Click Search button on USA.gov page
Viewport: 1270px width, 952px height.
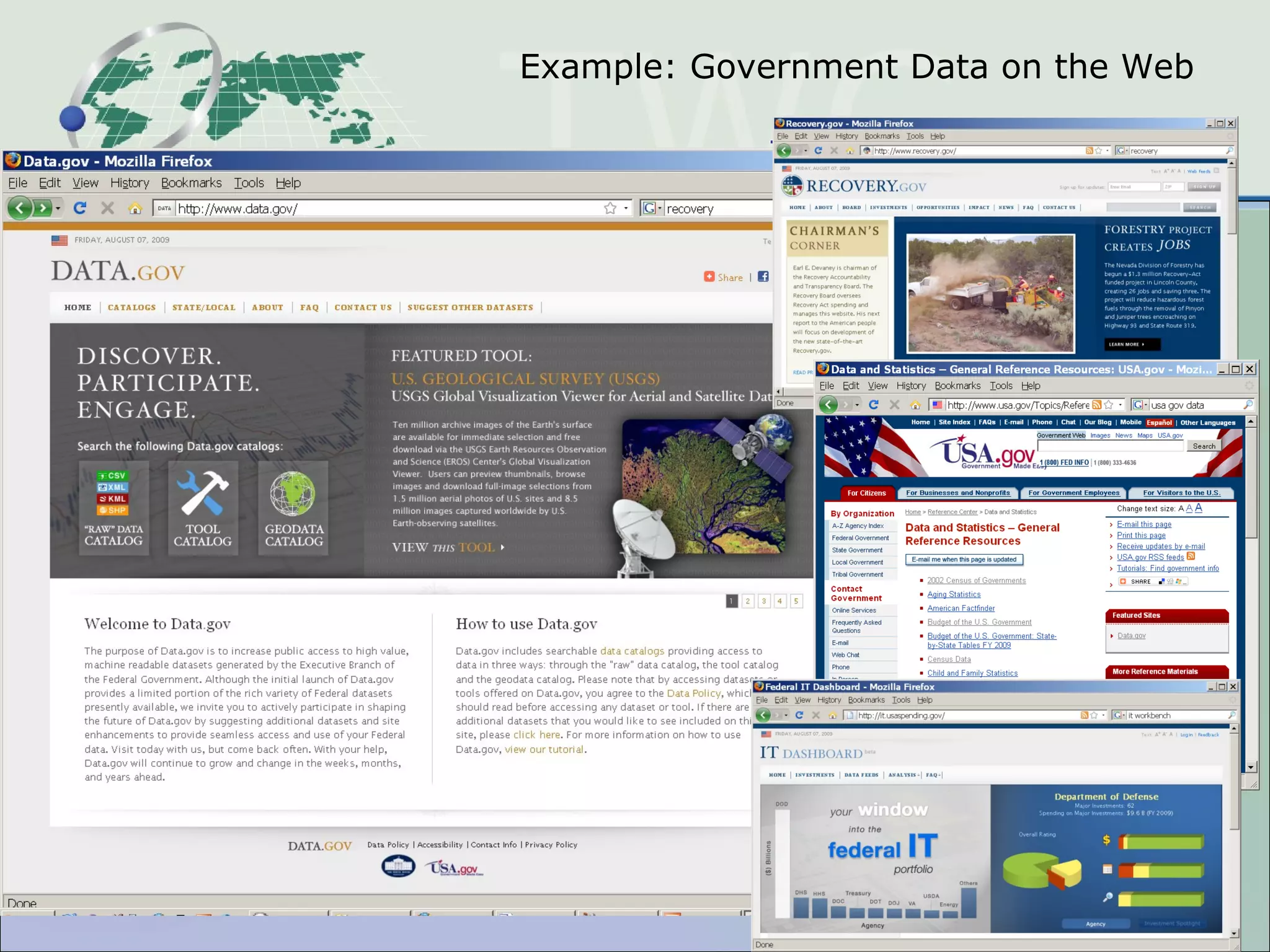point(1204,446)
